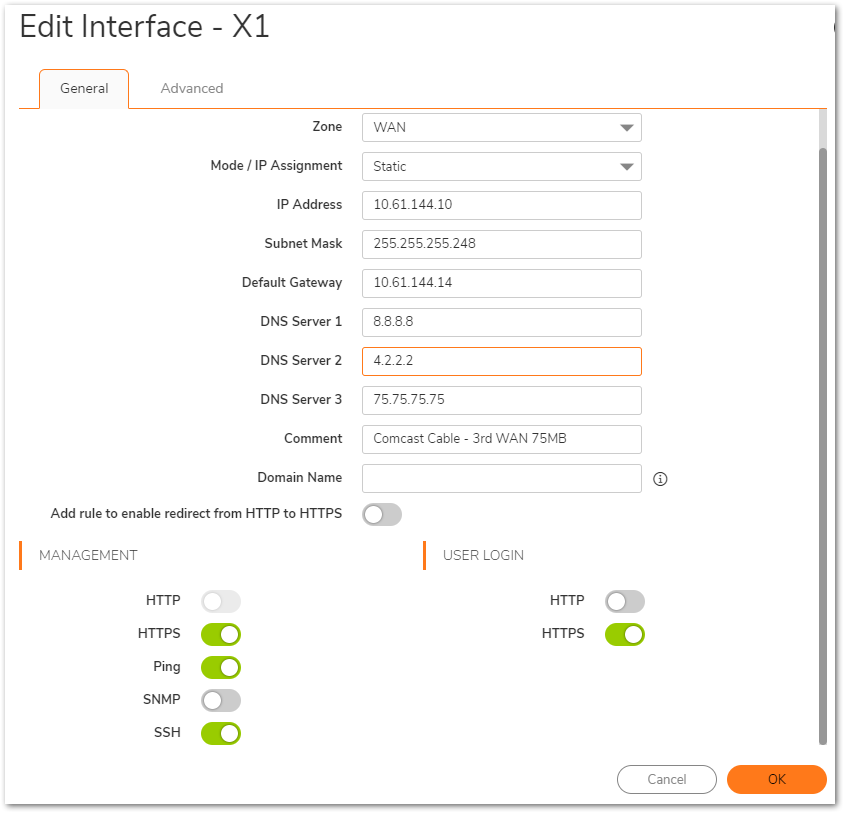Disable User Login HTTPS toggle
Screen dimensions: 844x813
[625, 634]
